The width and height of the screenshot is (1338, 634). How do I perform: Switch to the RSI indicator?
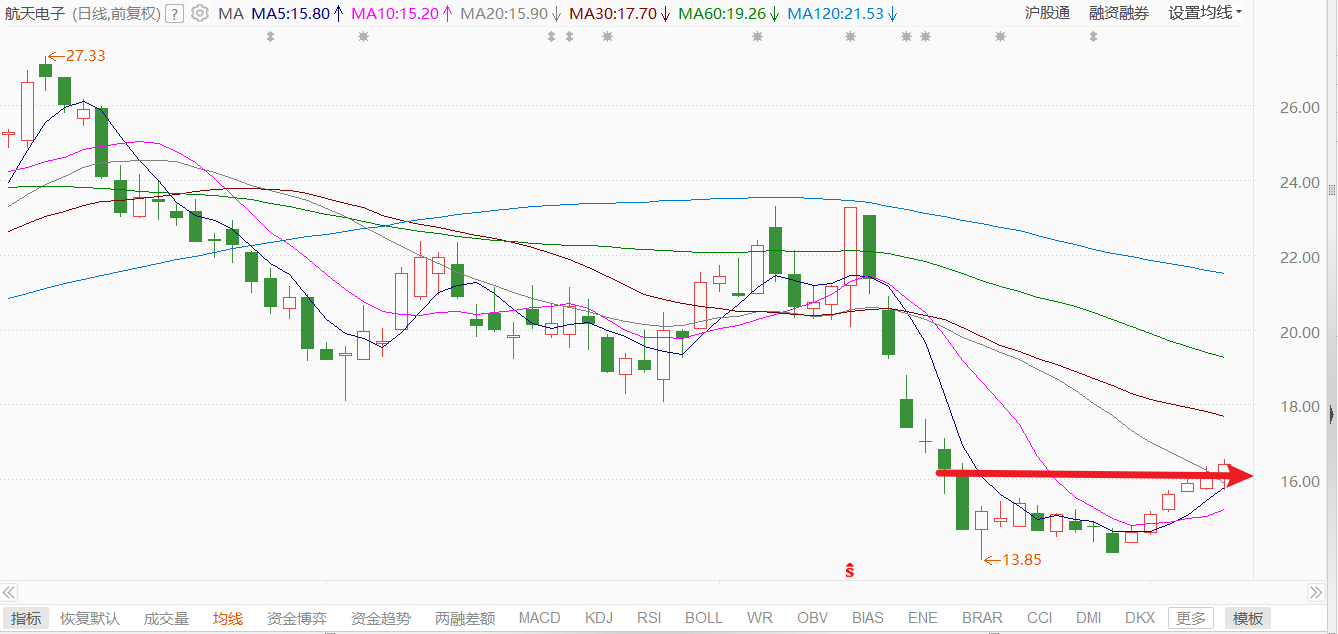651,618
